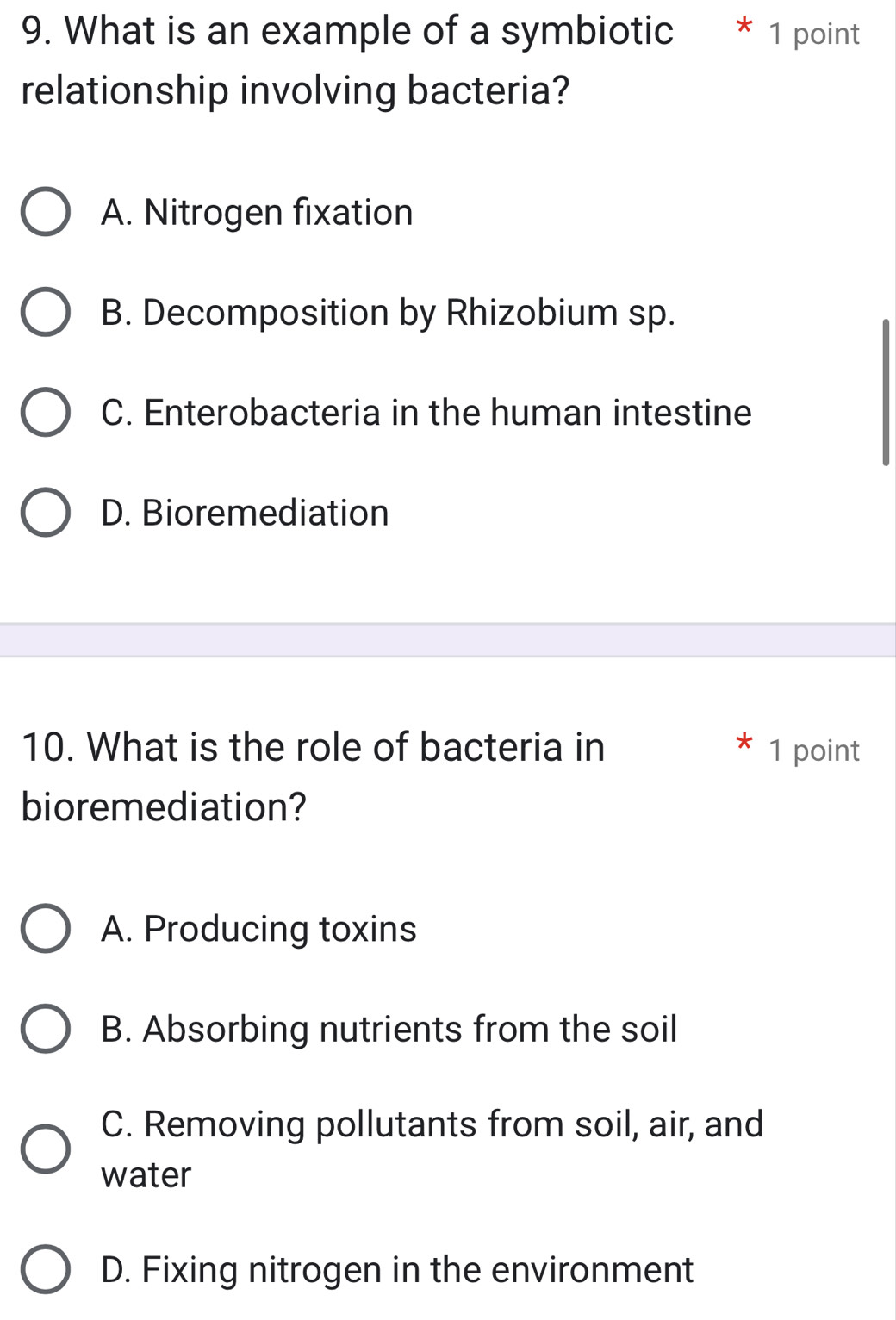
Task: Click the lavender divider band between questions
Action: 448,640
